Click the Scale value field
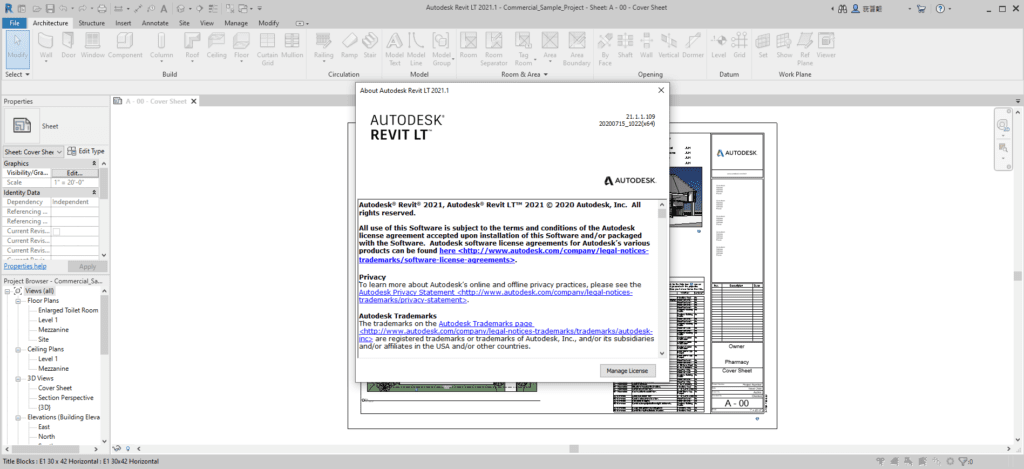Image resolution: width=1024 pixels, height=469 pixels. pyautogui.click(x=75, y=183)
